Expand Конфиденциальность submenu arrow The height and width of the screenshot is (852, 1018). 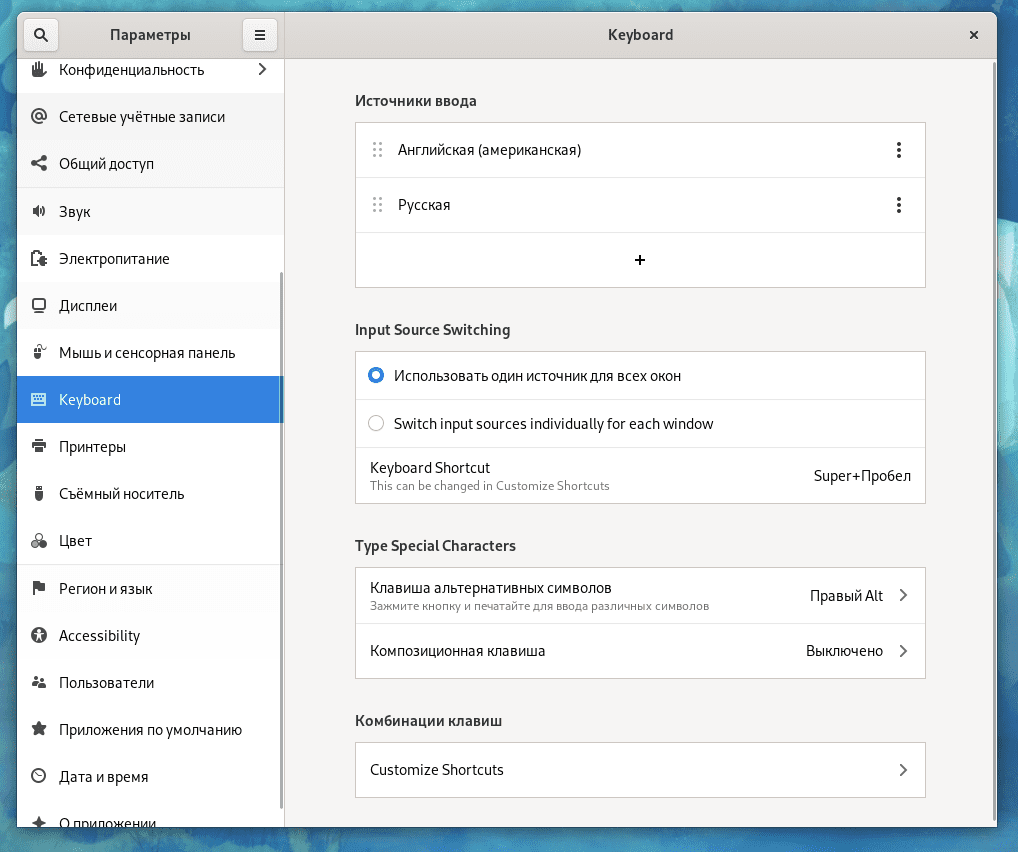click(262, 70)
